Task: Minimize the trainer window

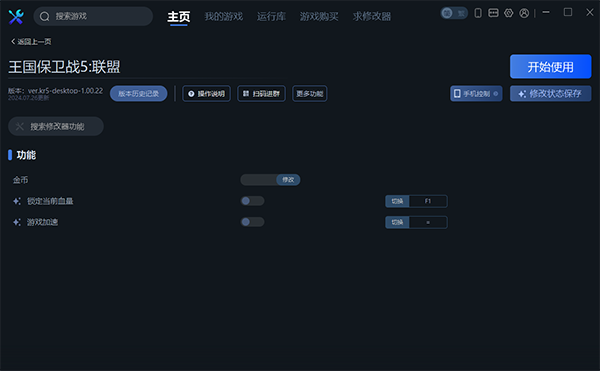Action: pyautogui.click(x=546, y=12)
